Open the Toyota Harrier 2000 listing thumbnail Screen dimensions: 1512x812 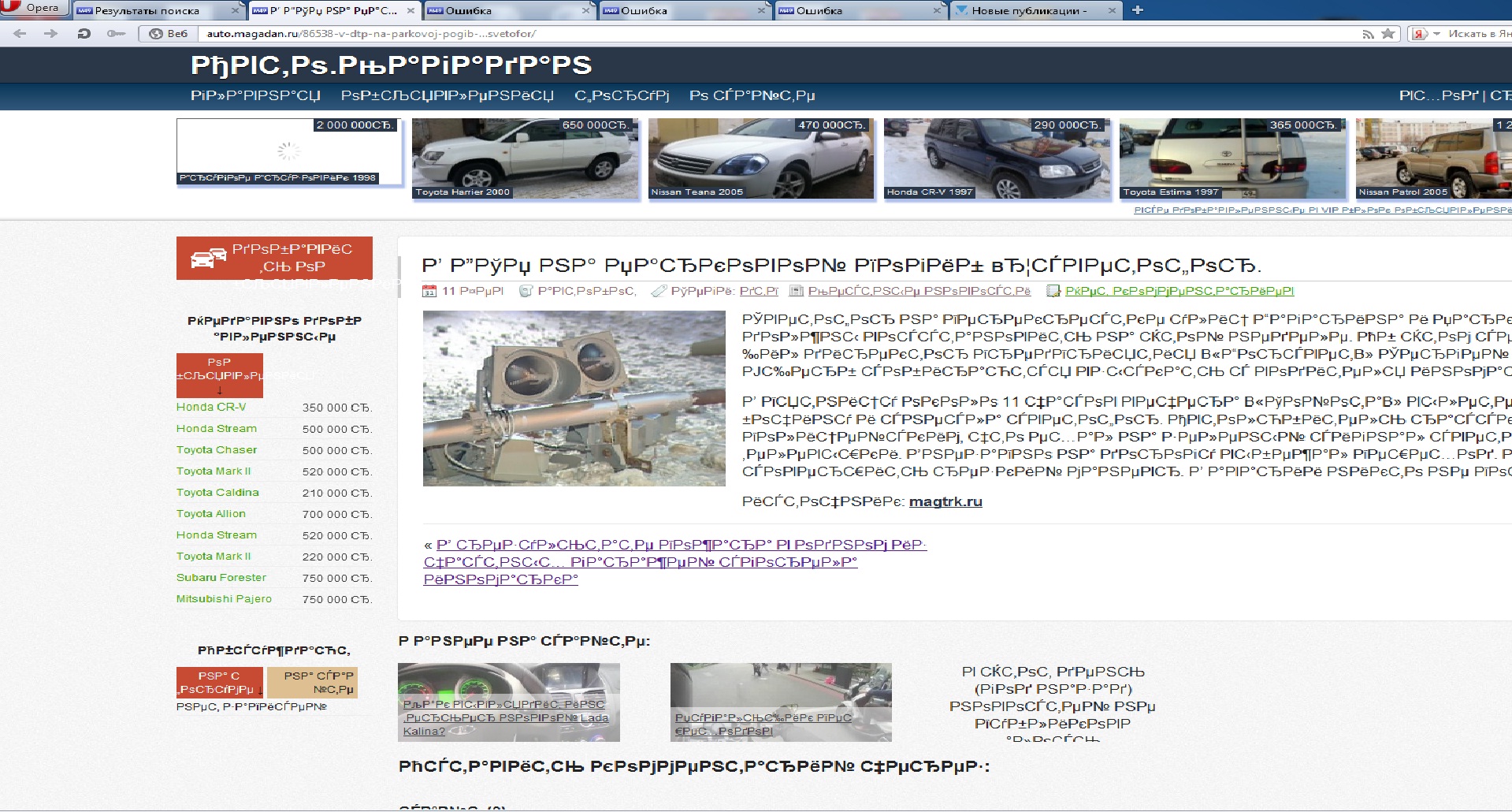click(x=525, y=158)
